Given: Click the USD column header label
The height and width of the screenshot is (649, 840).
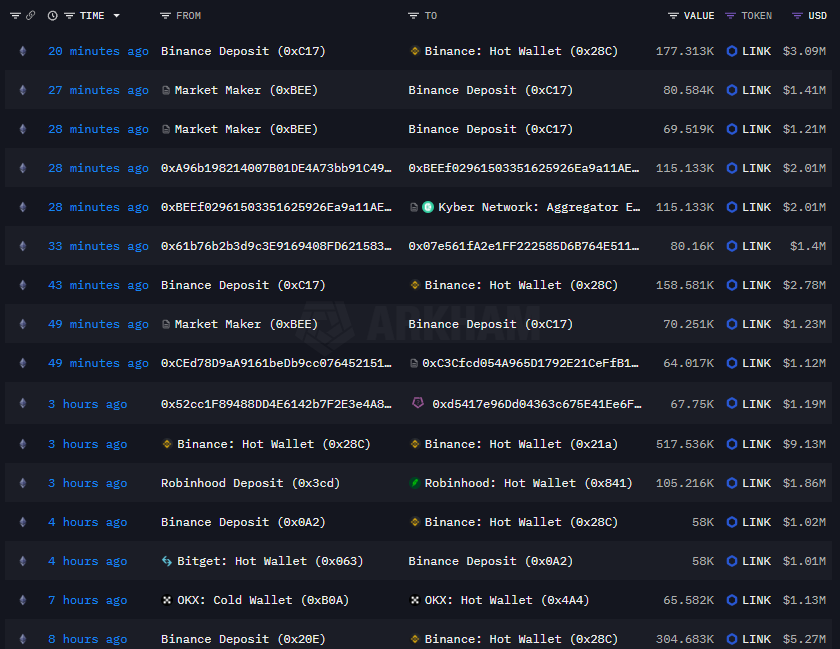Looking at the screenshot, I should tap(818, 16).
